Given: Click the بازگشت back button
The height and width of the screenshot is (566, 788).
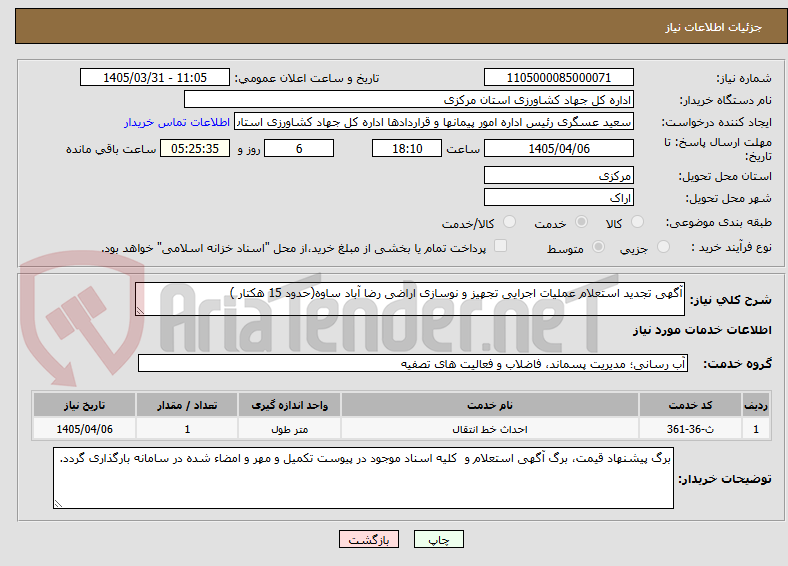Looking at the screenshot, I should (x=369, y=539).
